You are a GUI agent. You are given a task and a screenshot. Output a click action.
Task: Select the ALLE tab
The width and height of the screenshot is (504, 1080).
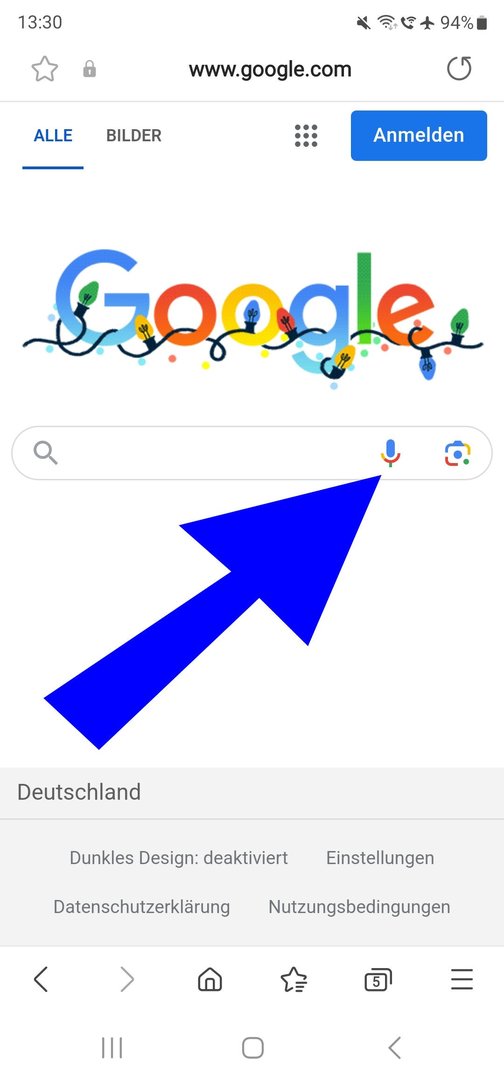point(53,136)
